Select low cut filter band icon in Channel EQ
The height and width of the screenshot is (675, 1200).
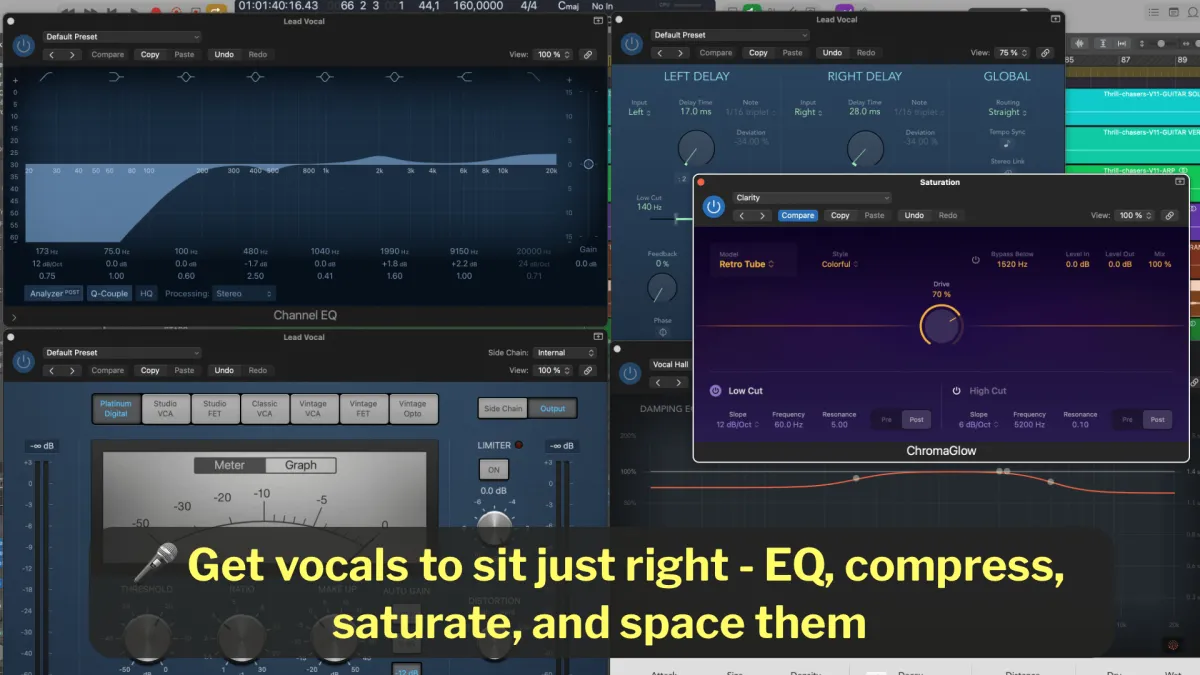(x=47, y=77)
